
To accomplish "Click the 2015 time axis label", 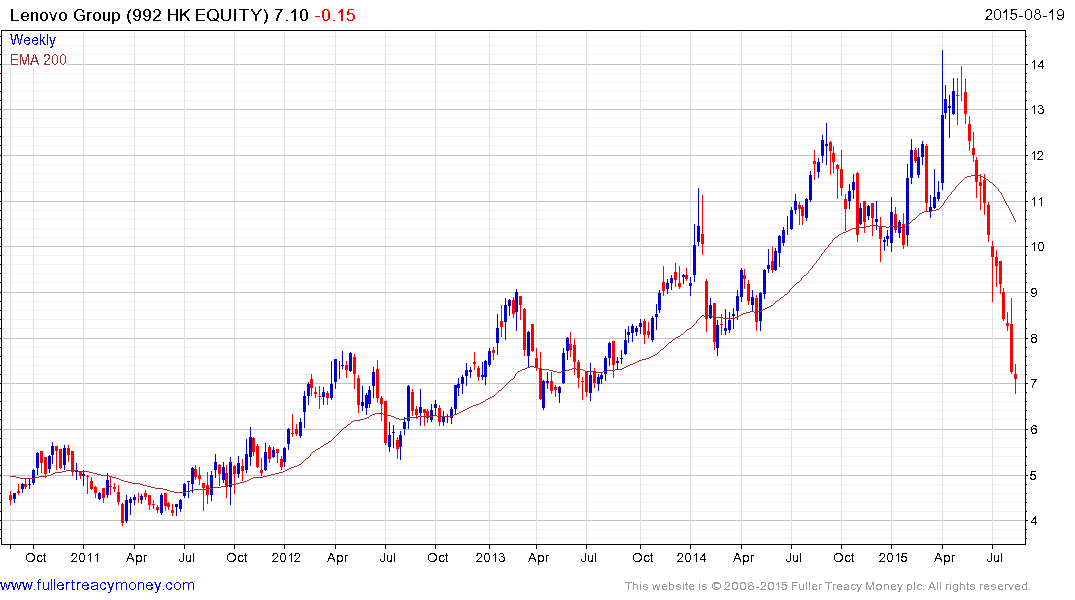I will tap(893, 557).
